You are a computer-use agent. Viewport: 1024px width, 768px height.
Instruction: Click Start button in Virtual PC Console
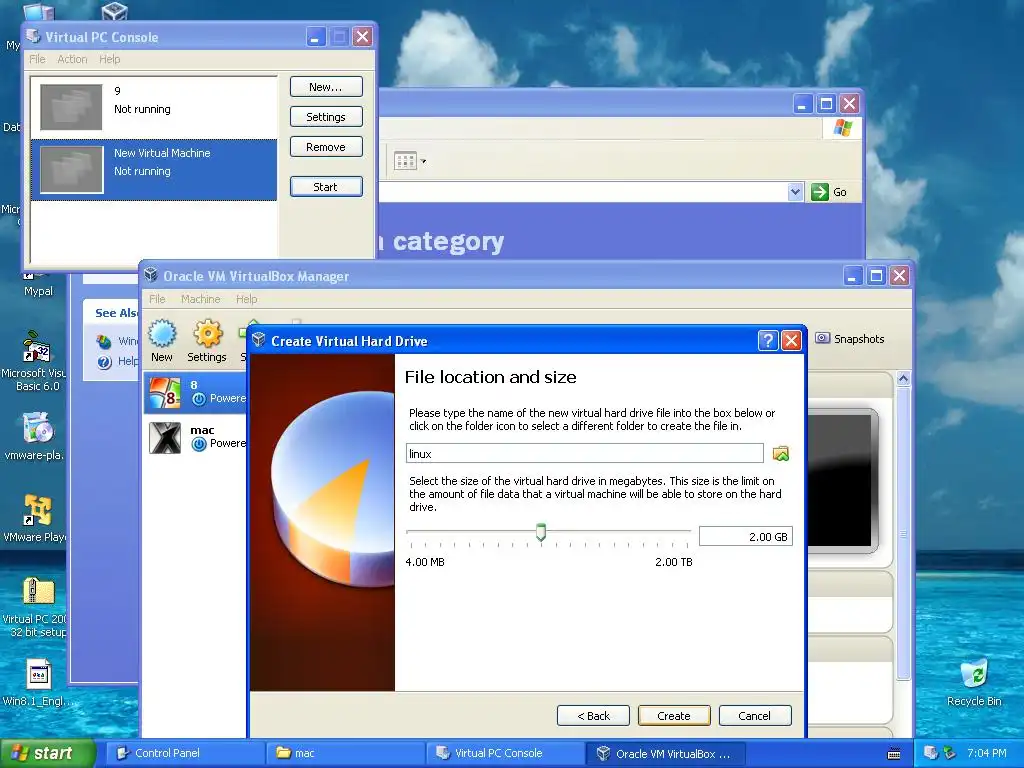tap(326, 187)
